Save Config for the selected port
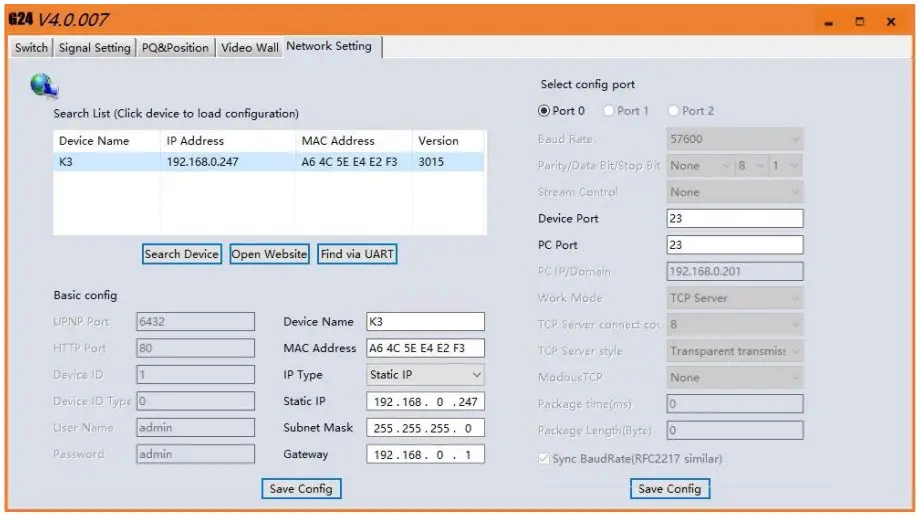 (x=670, y=489)
